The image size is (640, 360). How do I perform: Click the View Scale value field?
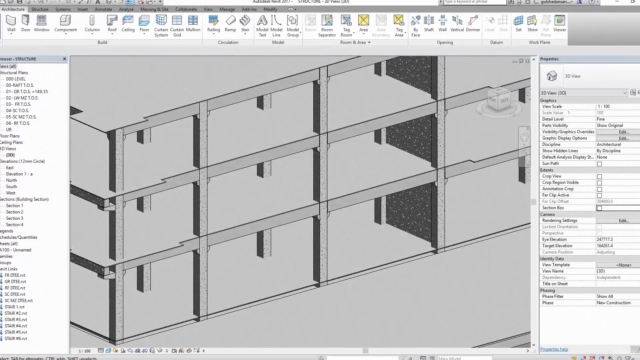618,107
